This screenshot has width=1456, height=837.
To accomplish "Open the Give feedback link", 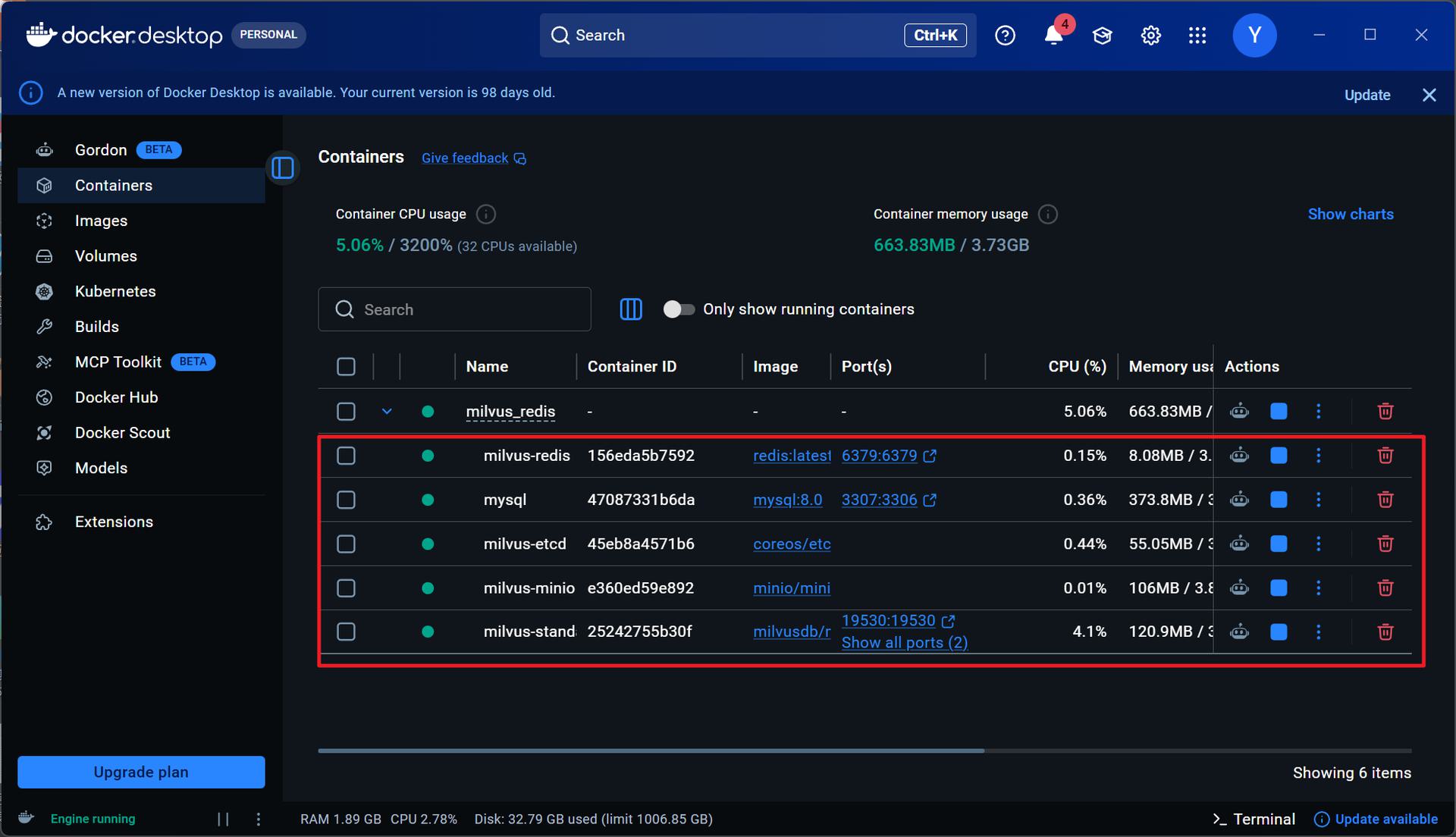I will click(473, 158).
